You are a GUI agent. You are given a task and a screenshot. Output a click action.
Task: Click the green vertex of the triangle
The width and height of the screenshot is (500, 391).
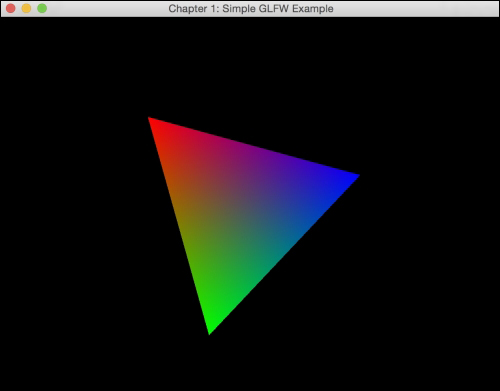[x=210, y=330]
